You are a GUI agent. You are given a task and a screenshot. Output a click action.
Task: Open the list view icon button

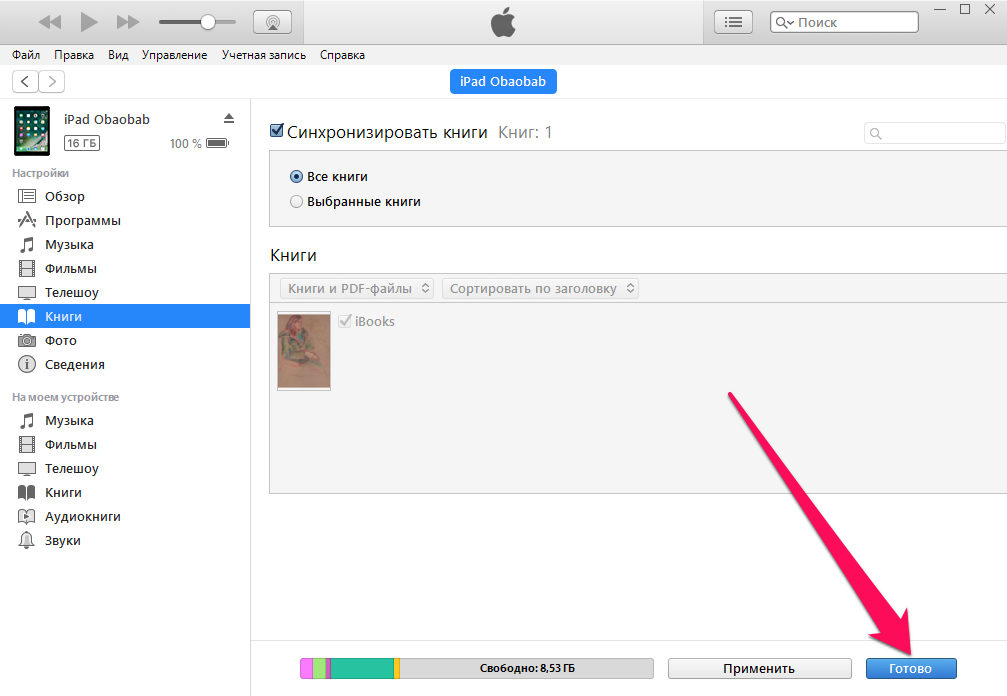[734, 22]
